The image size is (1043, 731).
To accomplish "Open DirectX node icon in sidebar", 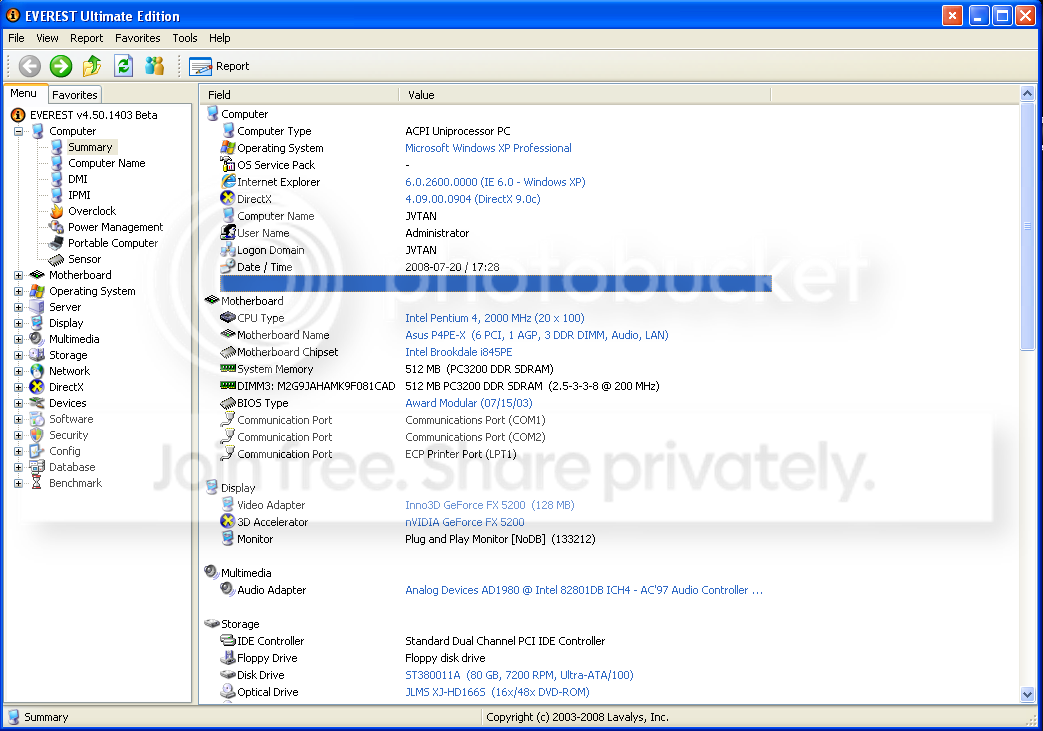I will (x=37, y=386).
